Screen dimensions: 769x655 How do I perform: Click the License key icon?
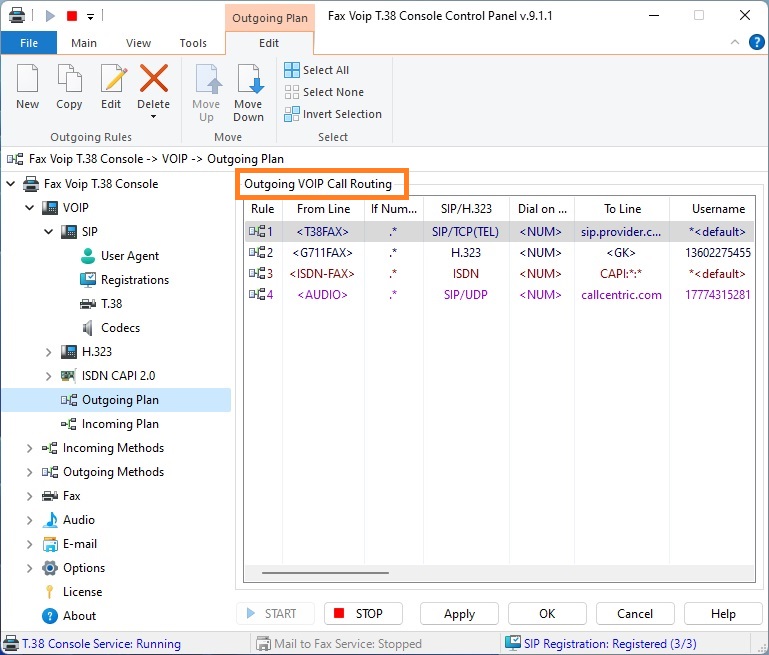coord(50,592)
